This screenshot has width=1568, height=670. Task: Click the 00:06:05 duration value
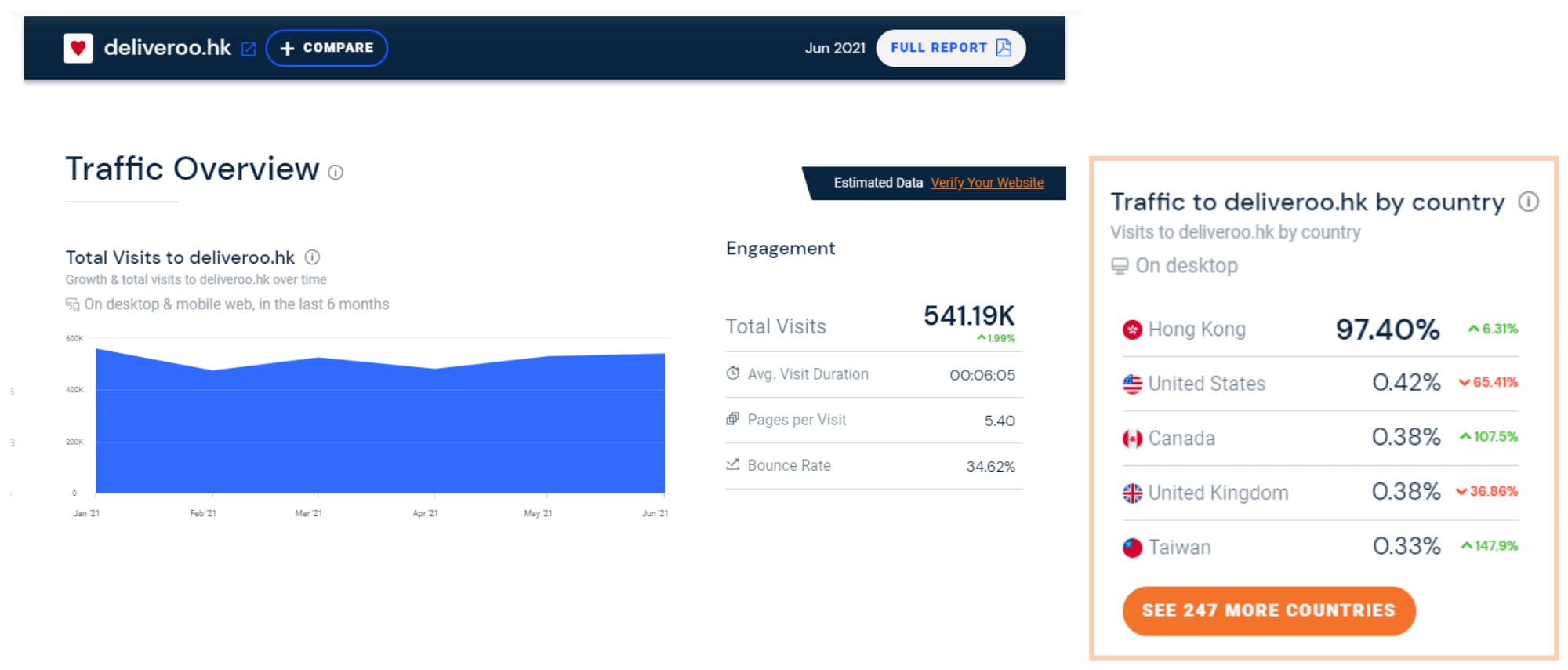coord(982,375)
